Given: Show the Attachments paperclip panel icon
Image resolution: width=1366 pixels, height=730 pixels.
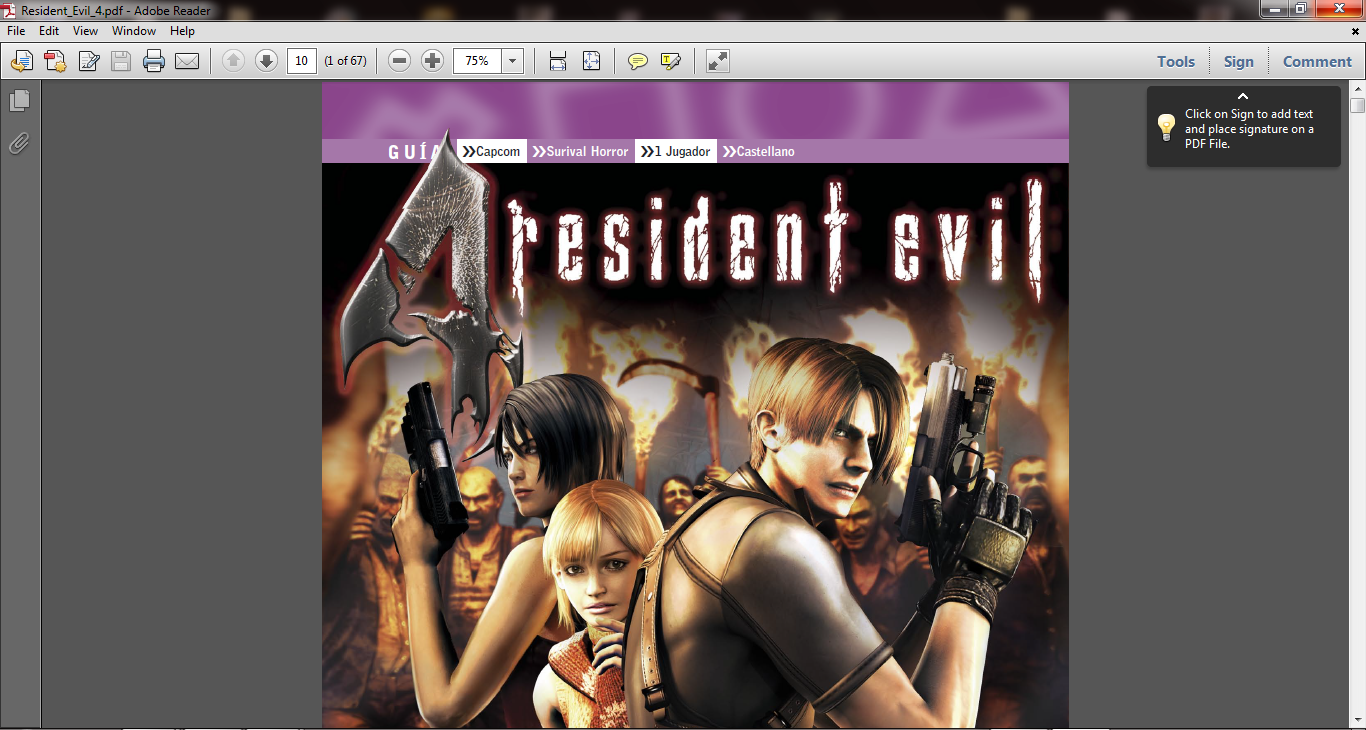Looking at the screenshot, I should pyautogui.click(x=19, y=143).
